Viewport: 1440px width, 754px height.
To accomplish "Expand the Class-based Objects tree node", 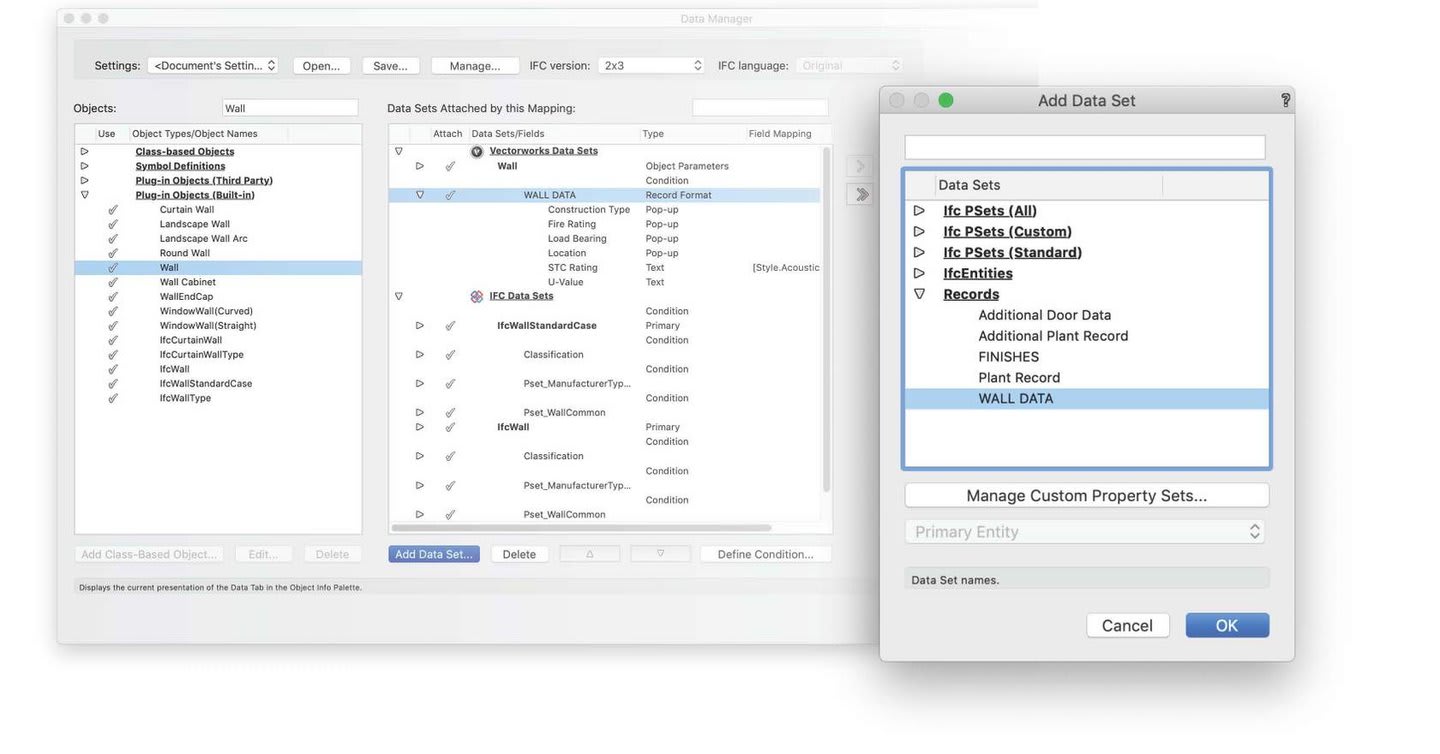I will 85,152.
